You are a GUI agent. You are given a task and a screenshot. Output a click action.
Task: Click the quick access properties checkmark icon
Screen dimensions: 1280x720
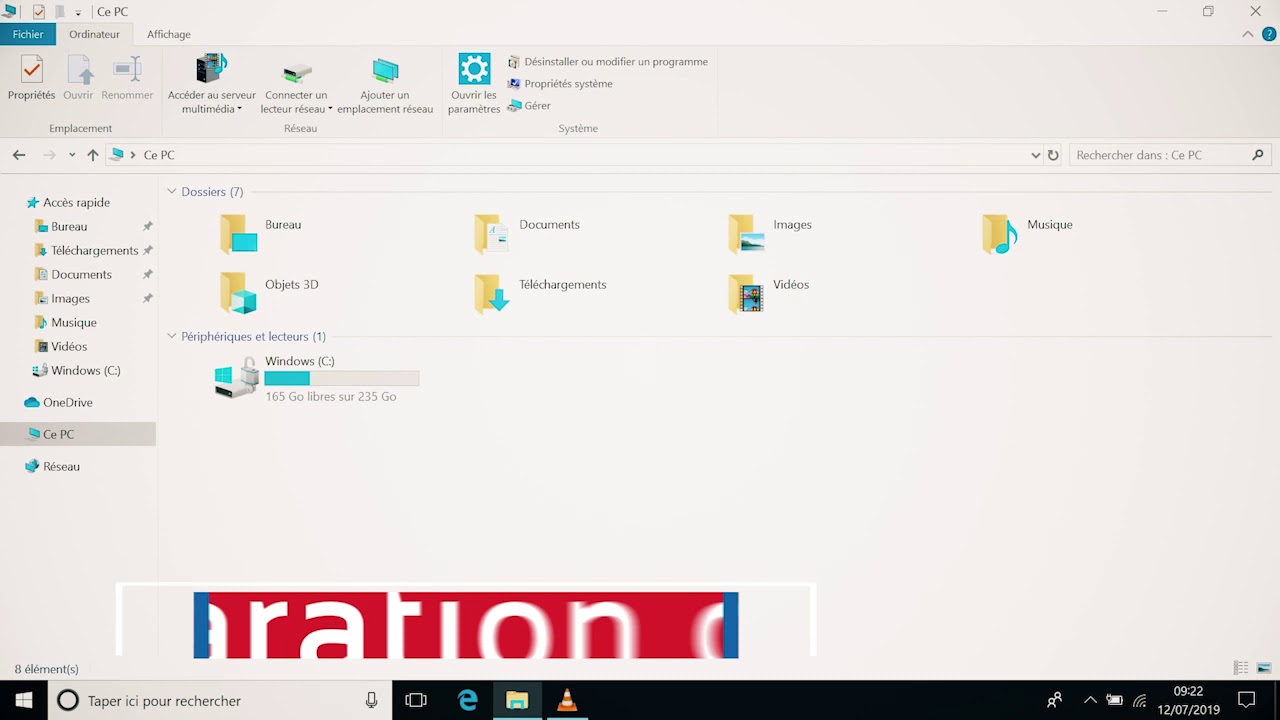(x=39, y=12)
